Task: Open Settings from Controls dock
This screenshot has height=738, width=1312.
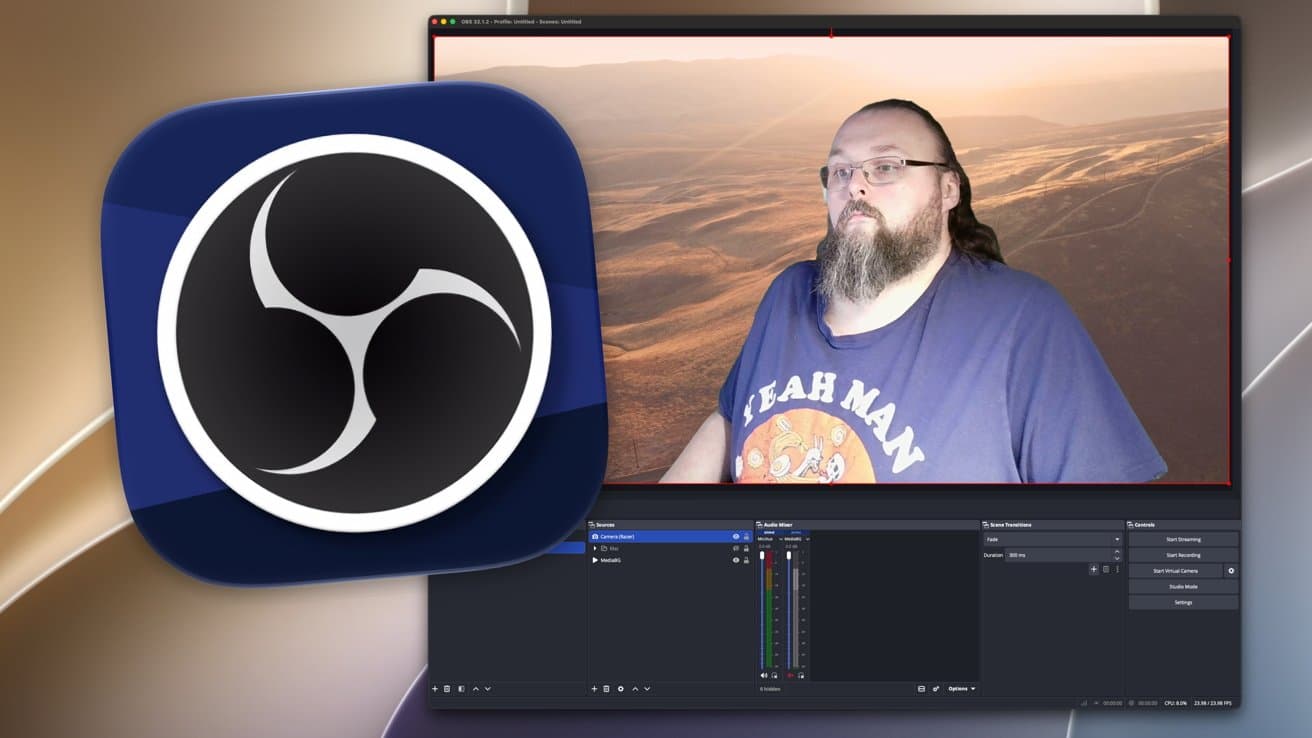Action: click(x=1184, y=602)
